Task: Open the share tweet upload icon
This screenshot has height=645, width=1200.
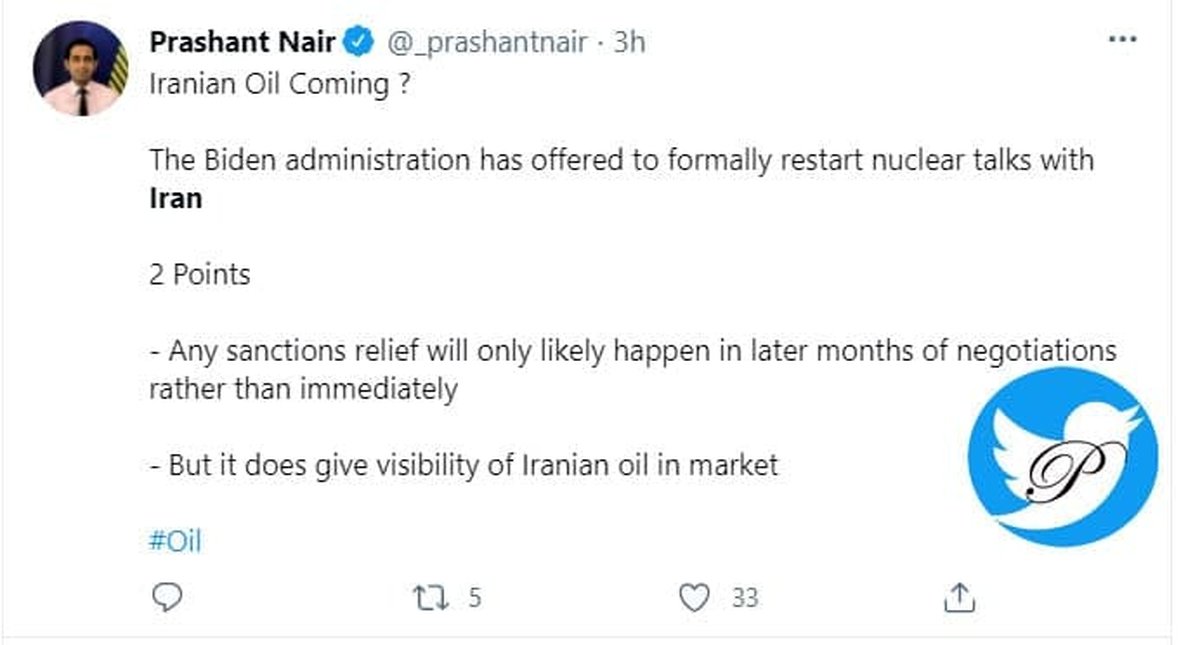Action: point(959,598)
